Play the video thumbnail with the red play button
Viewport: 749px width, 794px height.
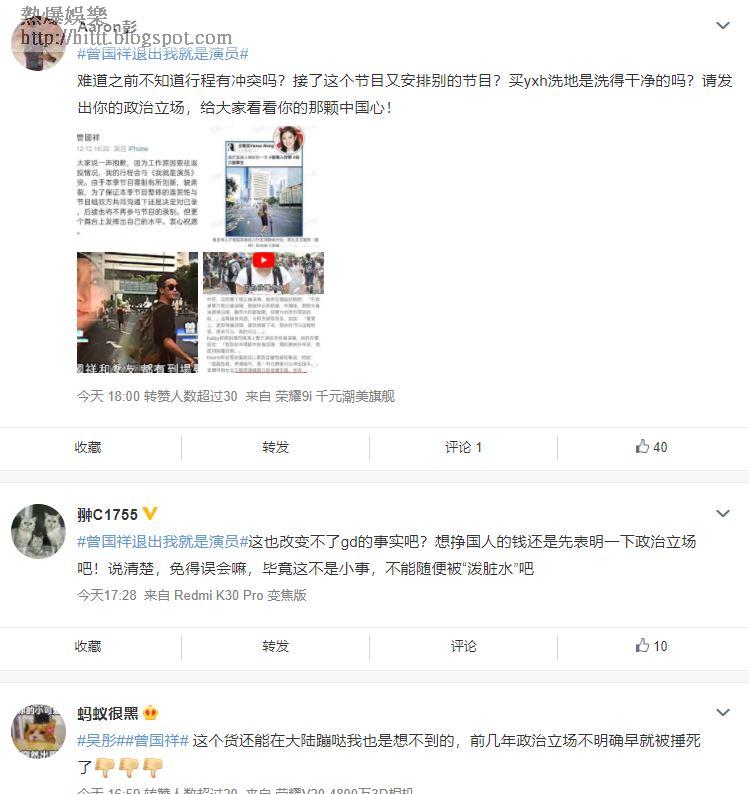(x=263, y=312)
